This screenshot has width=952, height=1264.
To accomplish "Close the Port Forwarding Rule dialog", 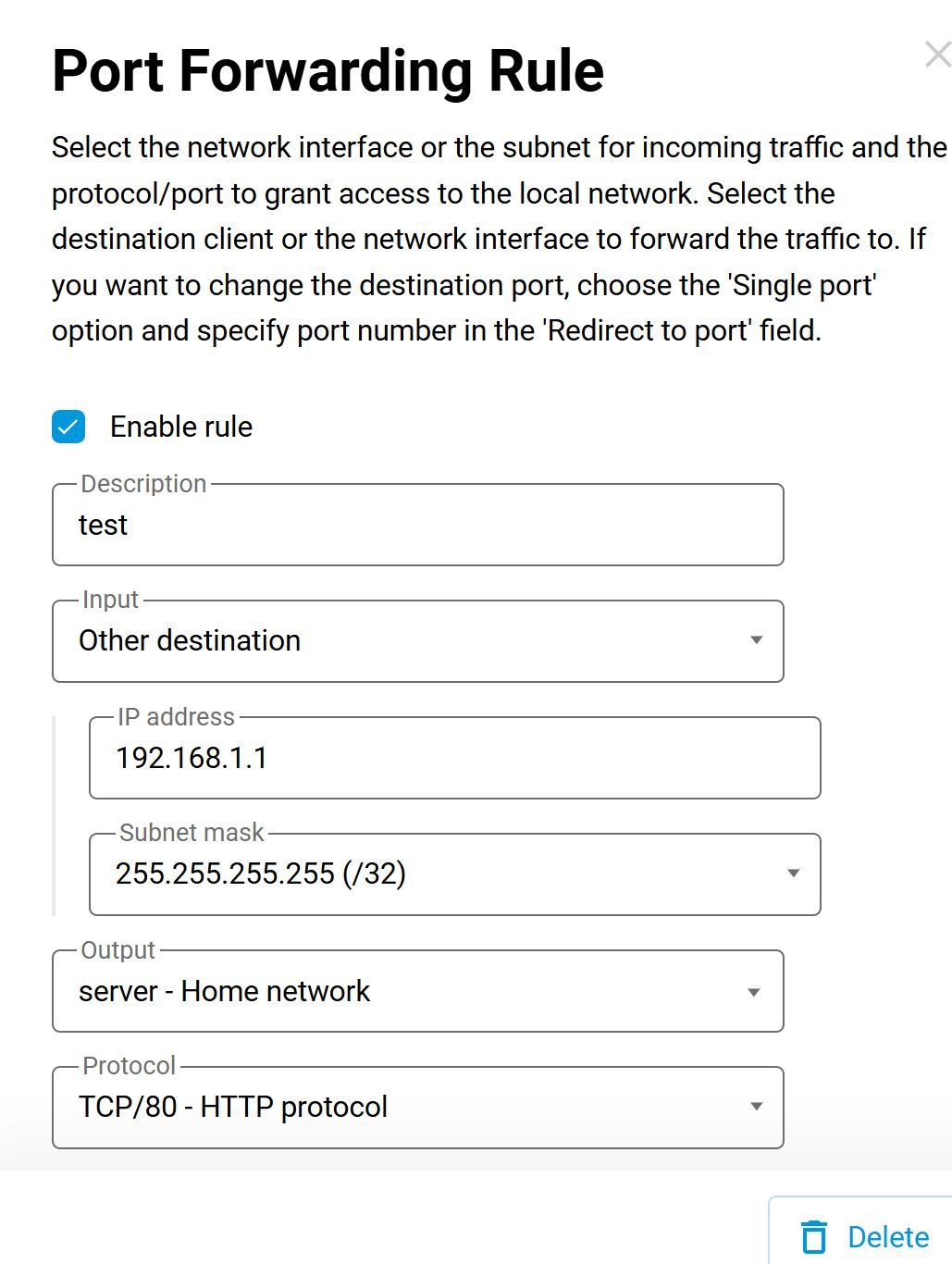I will [937, 56].
